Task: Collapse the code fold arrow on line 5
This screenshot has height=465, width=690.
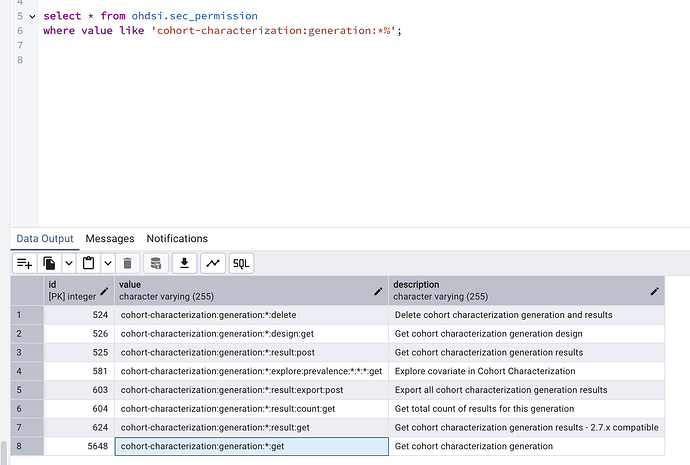Action: [x=32, y=16]
